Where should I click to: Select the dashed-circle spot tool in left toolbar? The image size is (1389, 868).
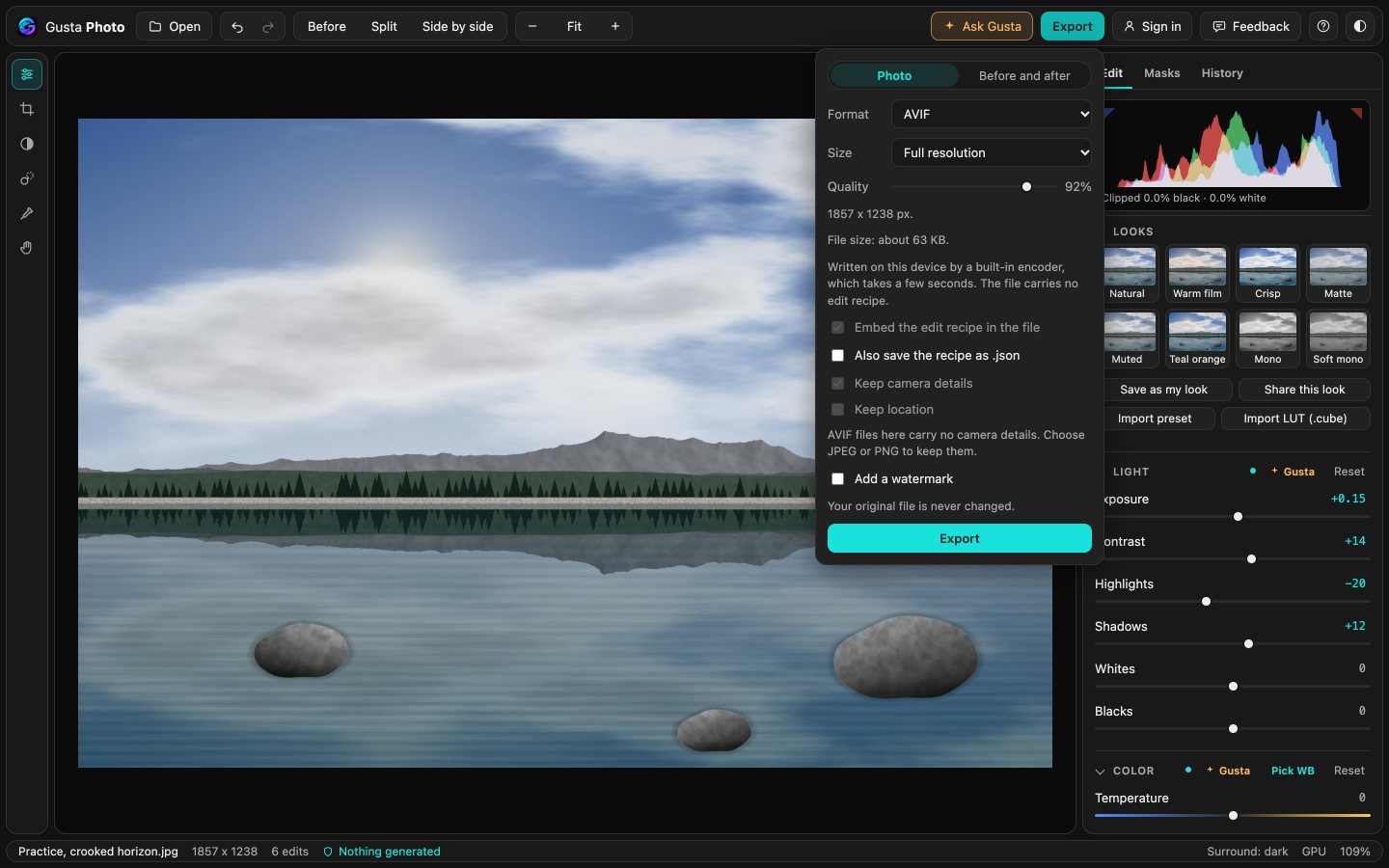tap(27, 178)
